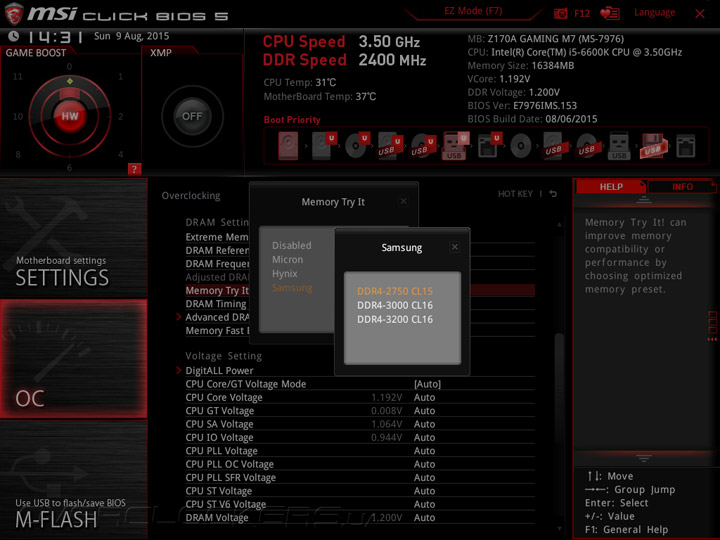Edit CPU SA Voltage Auto value
Viewport: 720px width, 540px height.
click(x=424, y=424)
